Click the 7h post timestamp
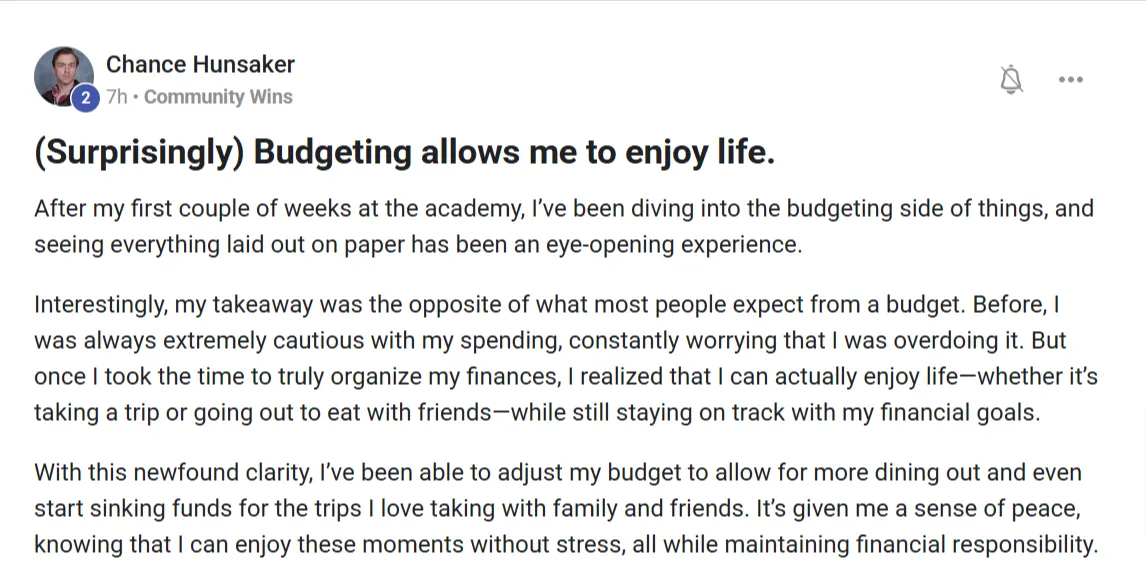Screen dimensions: 1146x579 click(x=117, y=96)
